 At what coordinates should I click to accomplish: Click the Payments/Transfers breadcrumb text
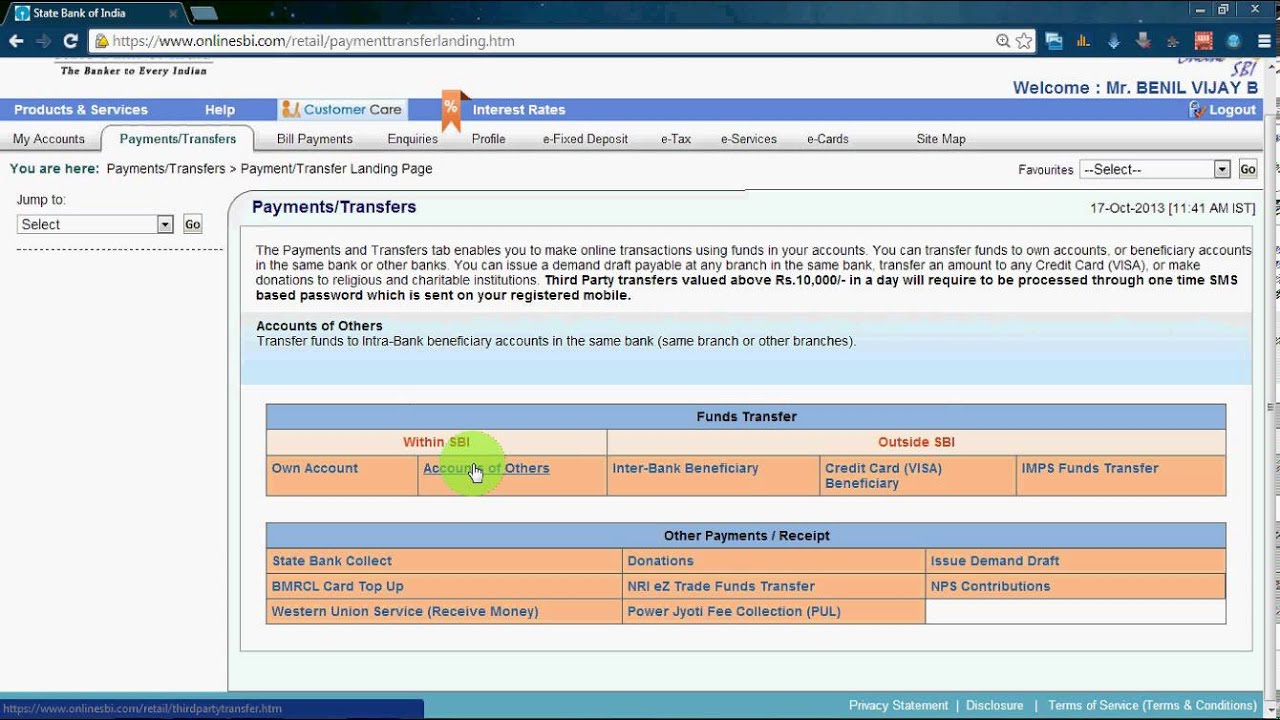point(166,169)
